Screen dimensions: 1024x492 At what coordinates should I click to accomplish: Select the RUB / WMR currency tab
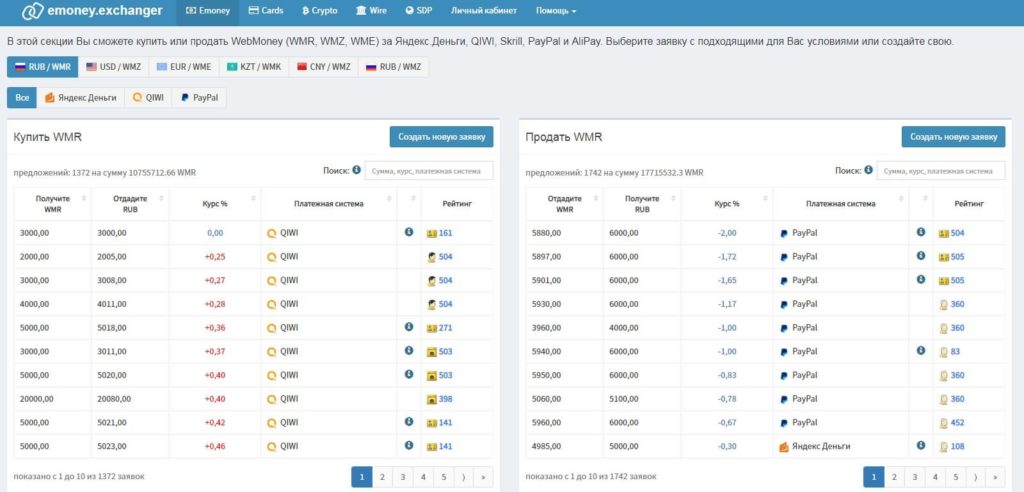click(x=42, y=67)
